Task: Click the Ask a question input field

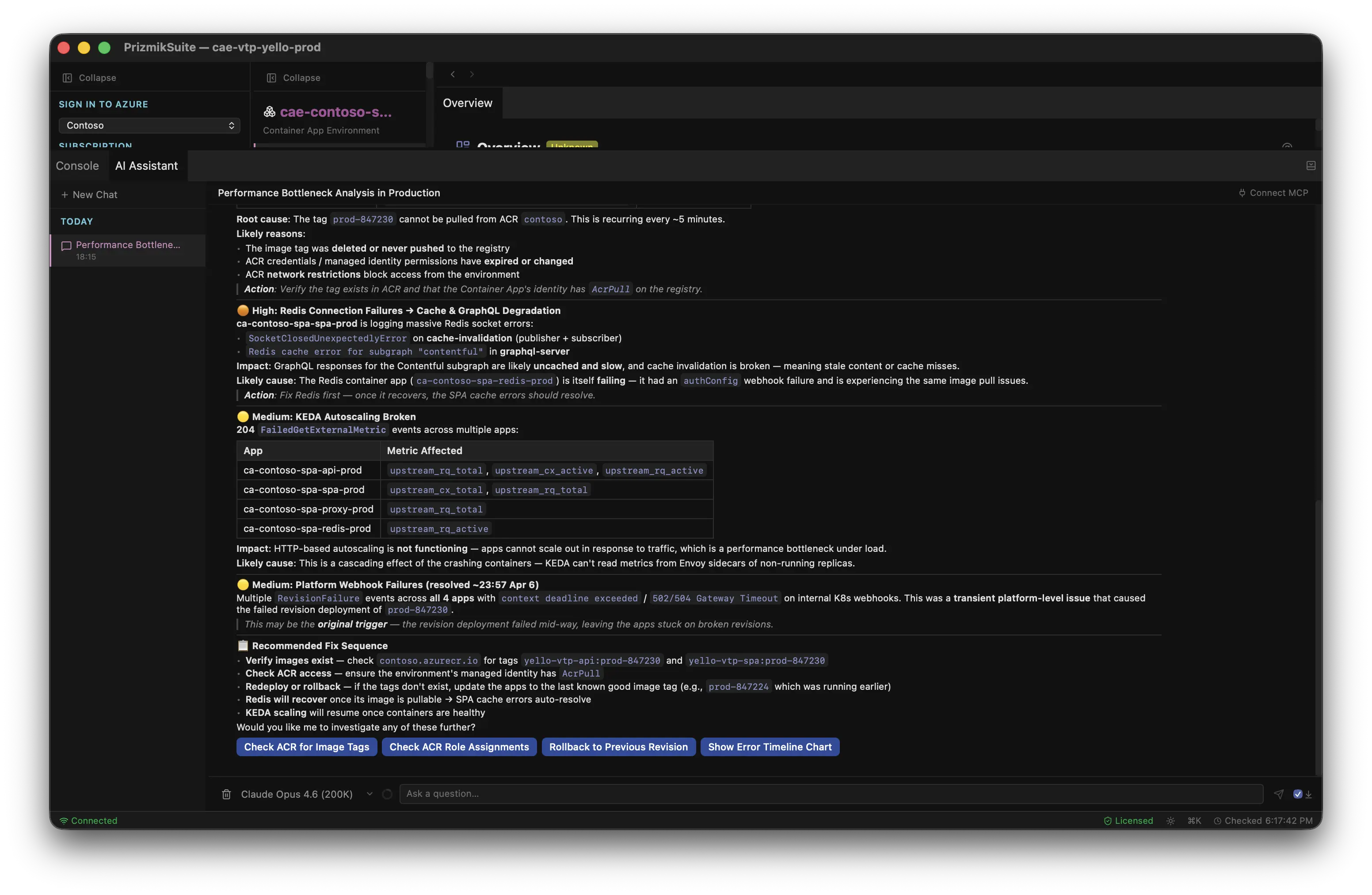Action: pyautogui.click(x=831, y=794)
